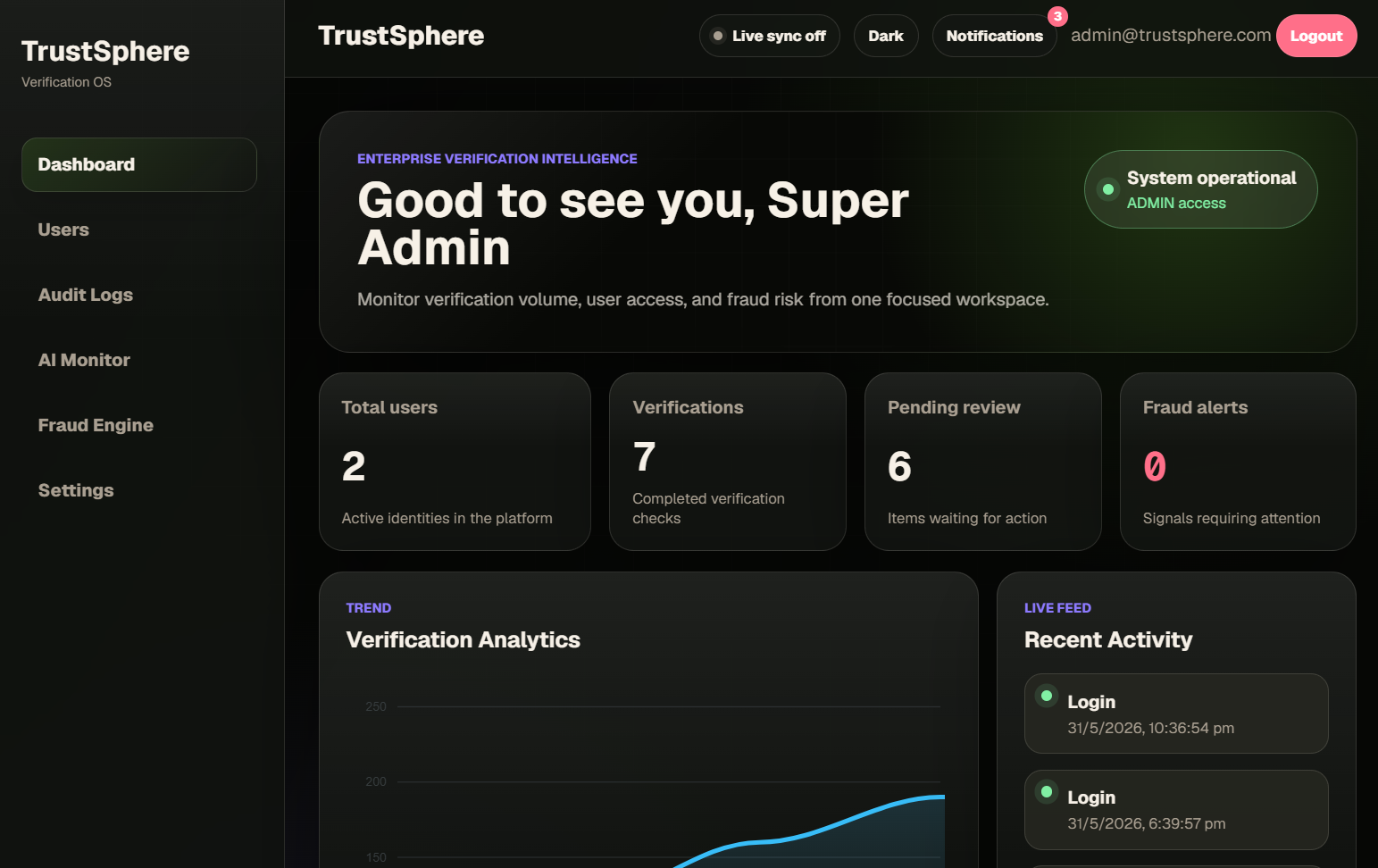Click the Pending review count 6
The width and height of the screenshot is (1378, 868).
899,466
